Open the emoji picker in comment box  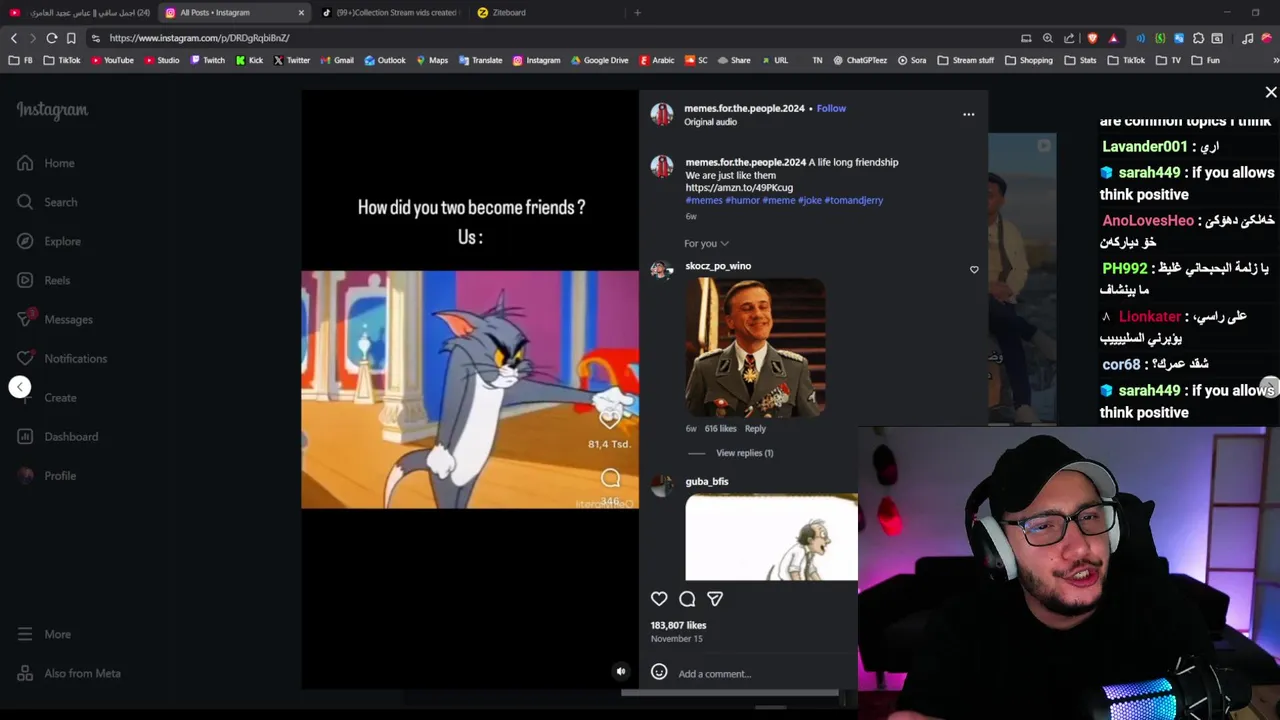pyautogui.click(x=659, y=672)
